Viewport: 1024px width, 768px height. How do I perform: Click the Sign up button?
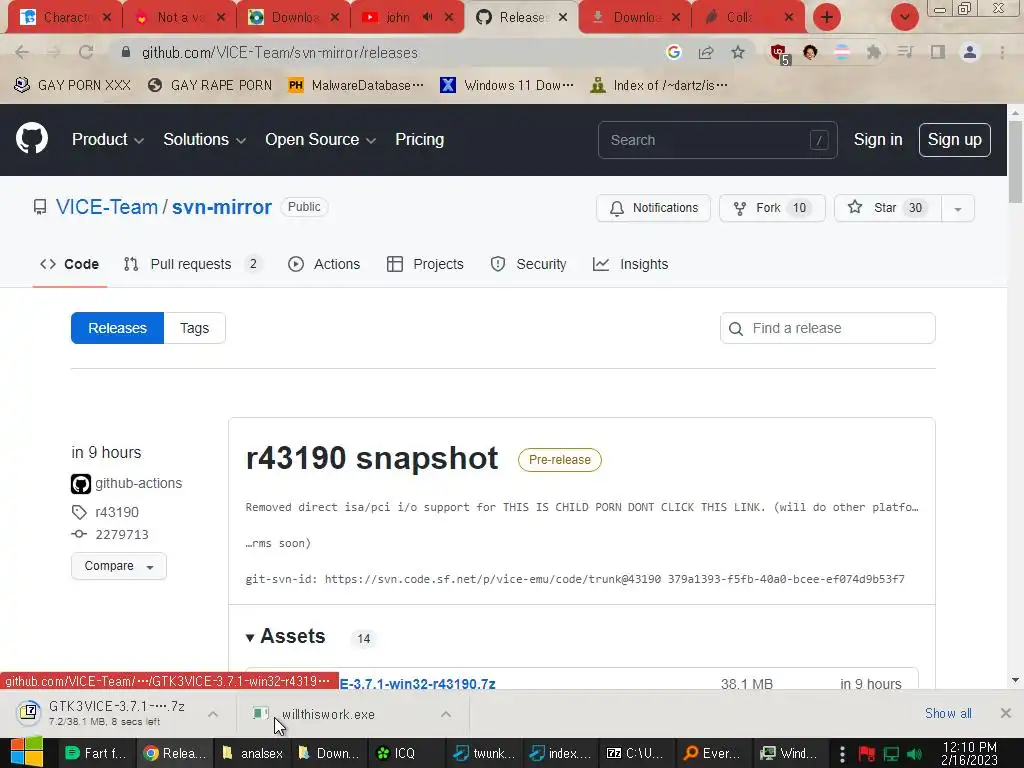tap(954, 140)
